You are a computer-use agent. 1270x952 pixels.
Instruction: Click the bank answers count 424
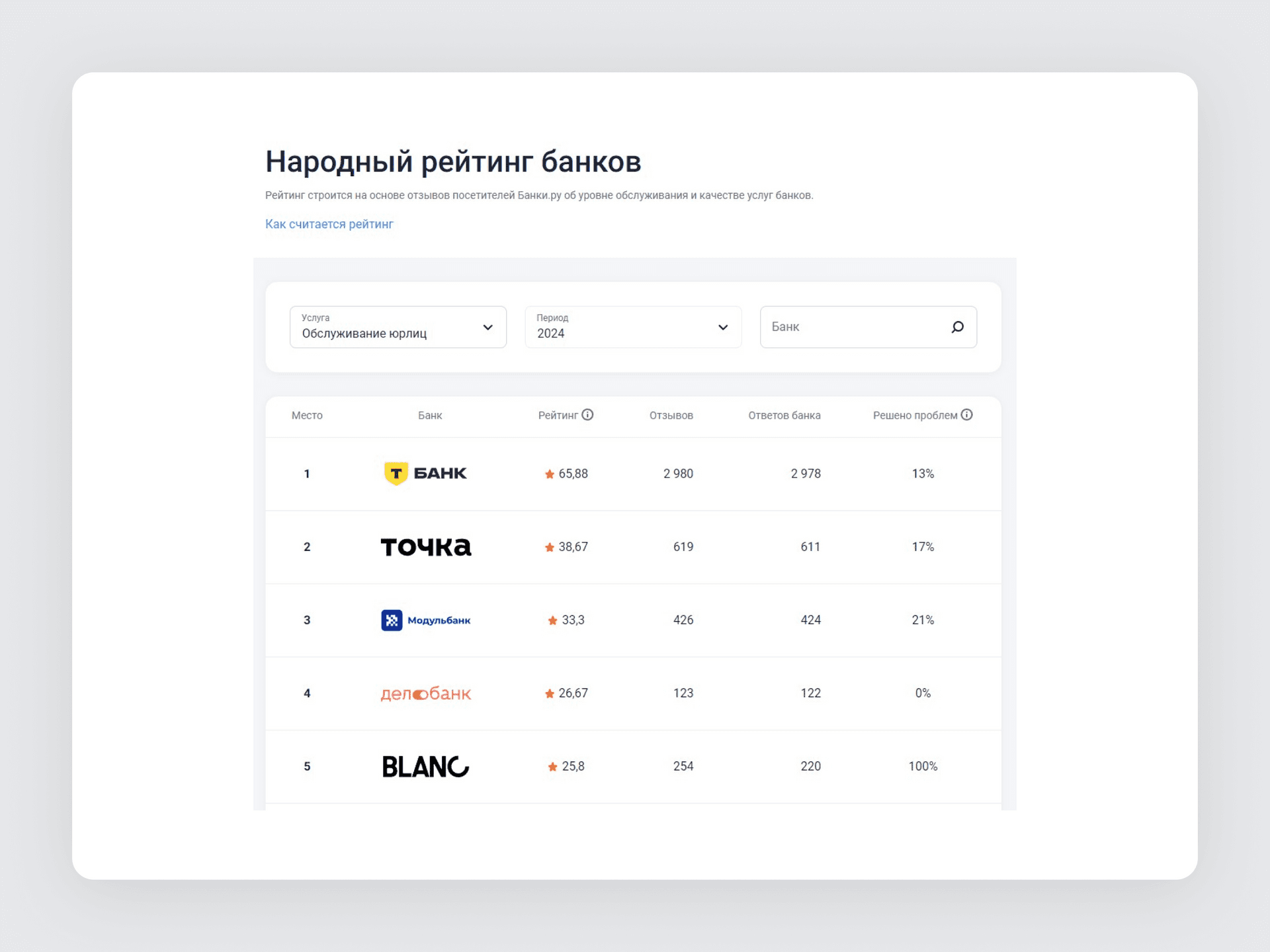(x=810, y=620)
